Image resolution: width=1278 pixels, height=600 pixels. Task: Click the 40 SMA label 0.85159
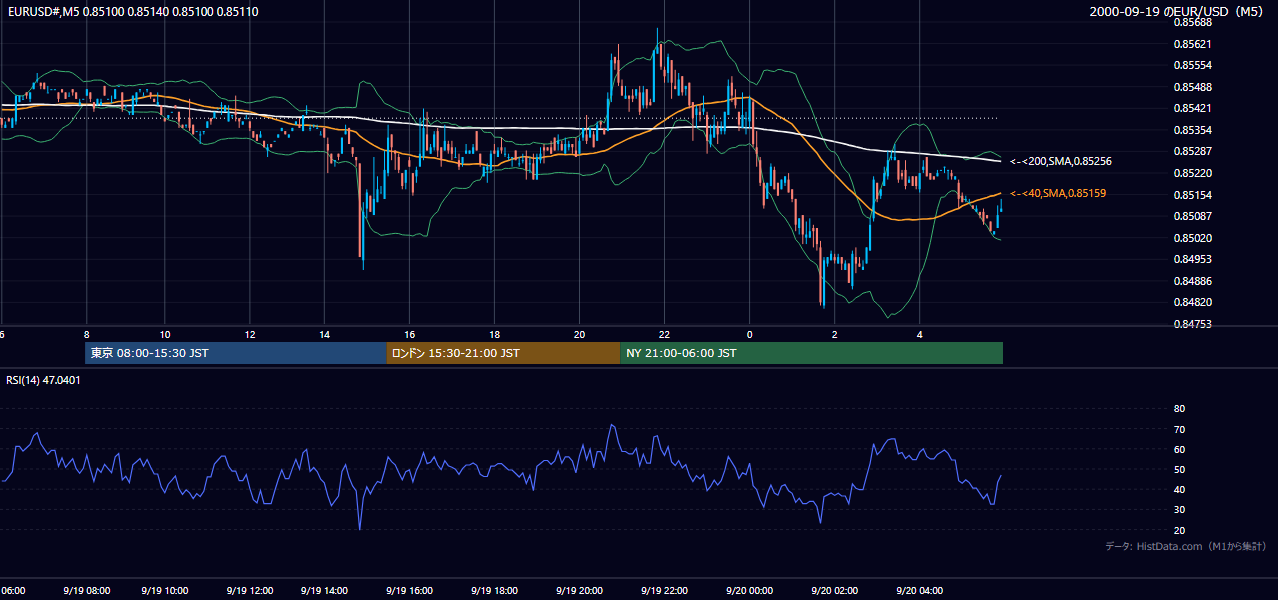tap(1058, 193)
